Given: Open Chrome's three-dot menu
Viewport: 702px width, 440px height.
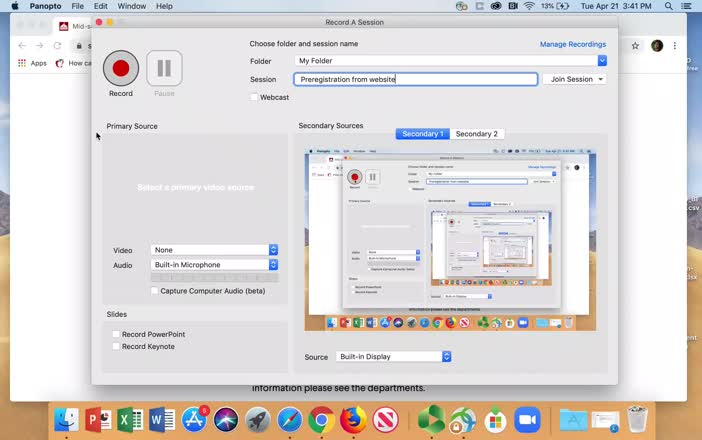Looking at the screenshot, I should pyautogui.click(x=675, y=46).
